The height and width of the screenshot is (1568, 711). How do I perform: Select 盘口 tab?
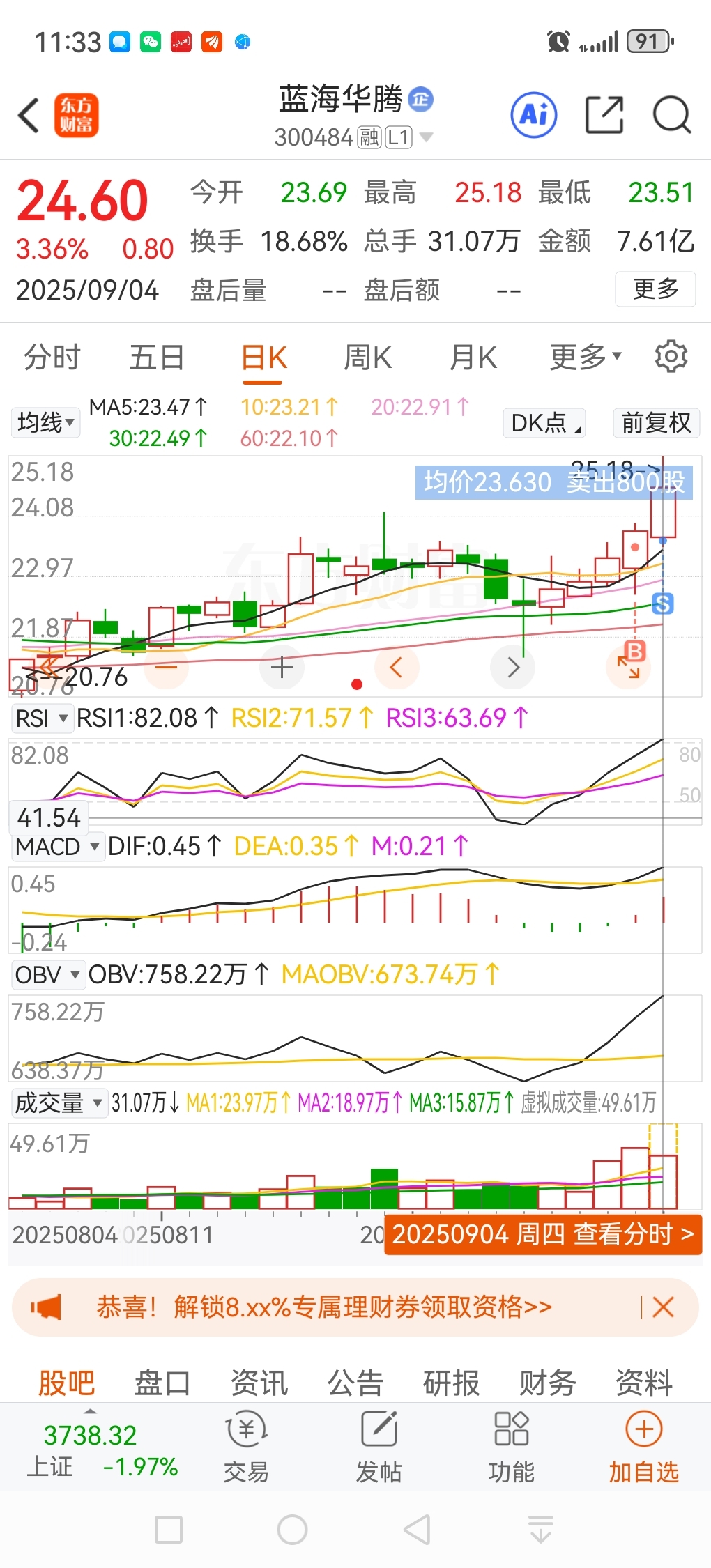(x=162, y=1383)
